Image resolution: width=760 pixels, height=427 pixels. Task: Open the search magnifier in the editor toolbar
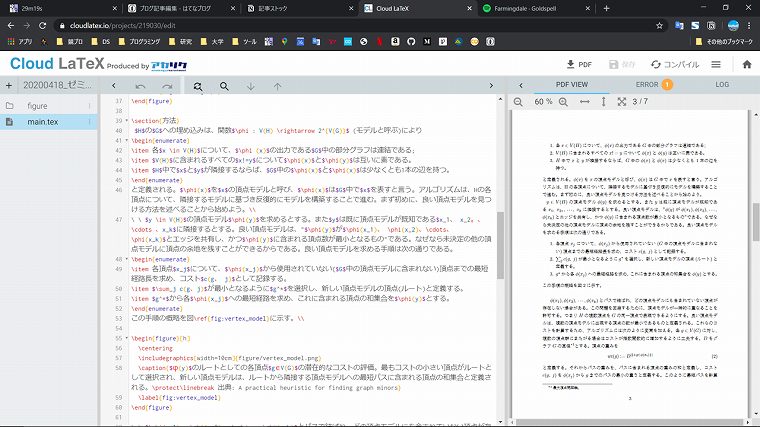pyautogui.click(x=224, y=86)
